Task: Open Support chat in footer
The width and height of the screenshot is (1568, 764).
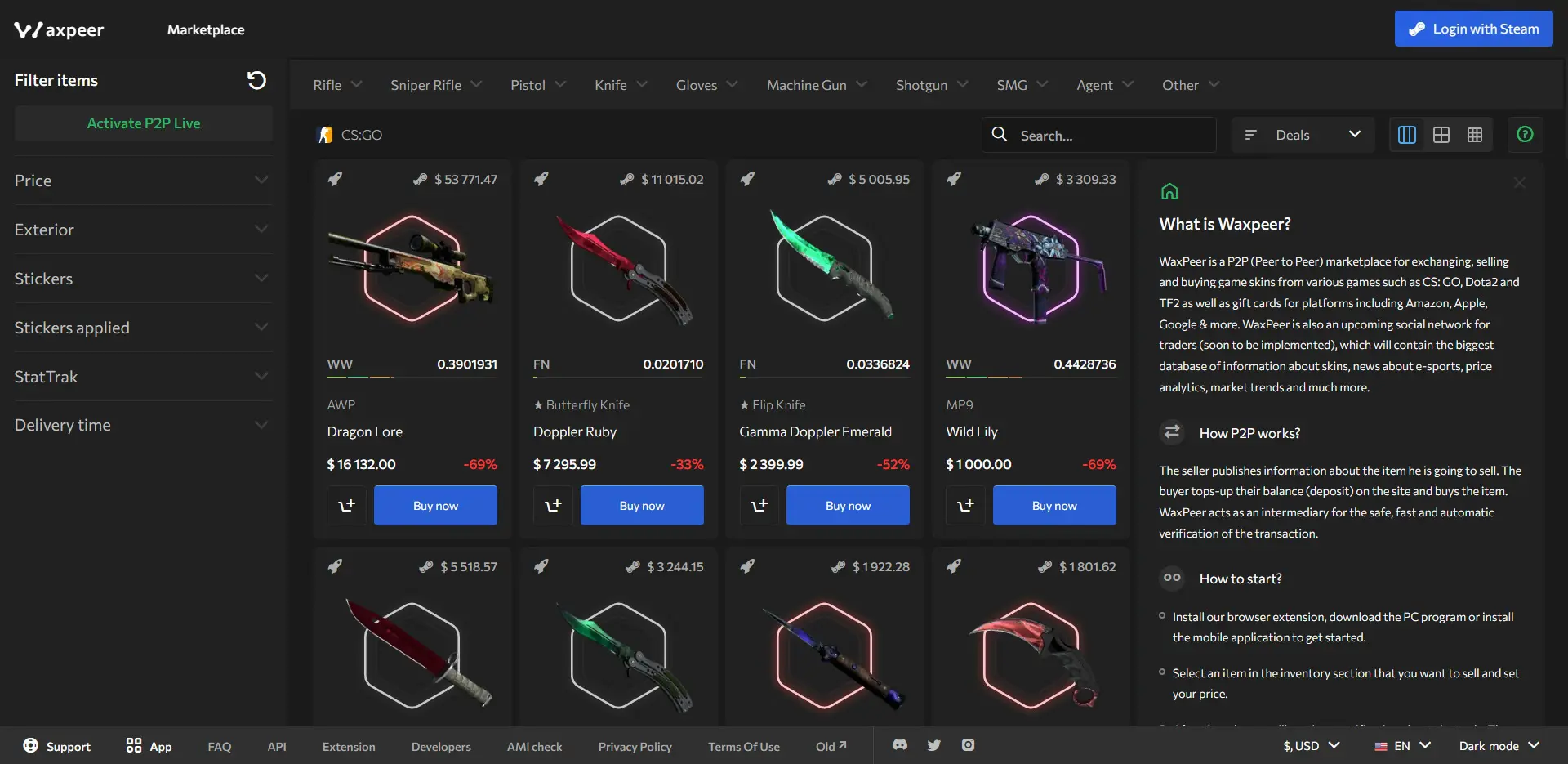Action: [x=56, y=746]
